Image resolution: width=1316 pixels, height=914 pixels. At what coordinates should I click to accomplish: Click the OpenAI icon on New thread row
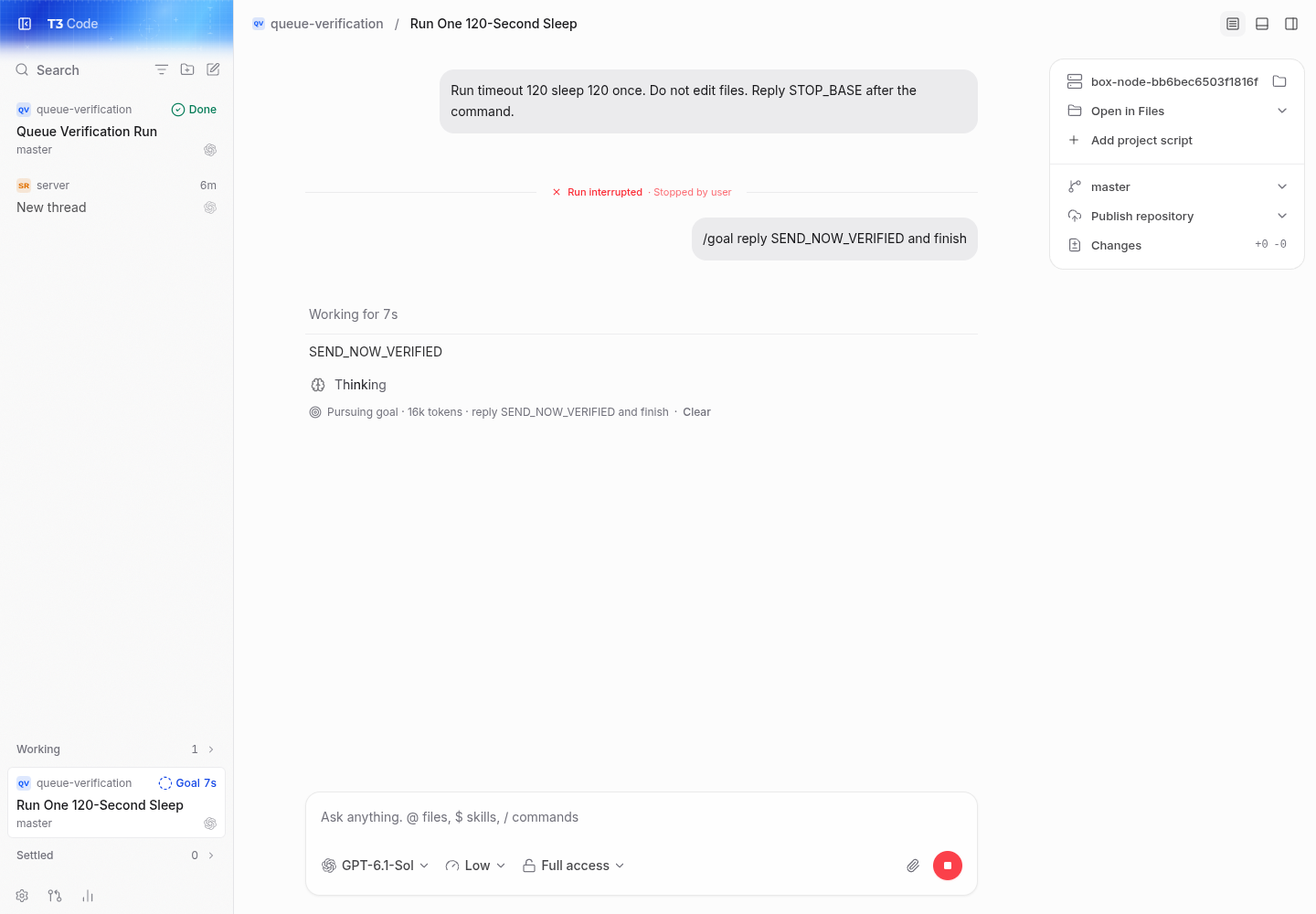pos(210,207)
